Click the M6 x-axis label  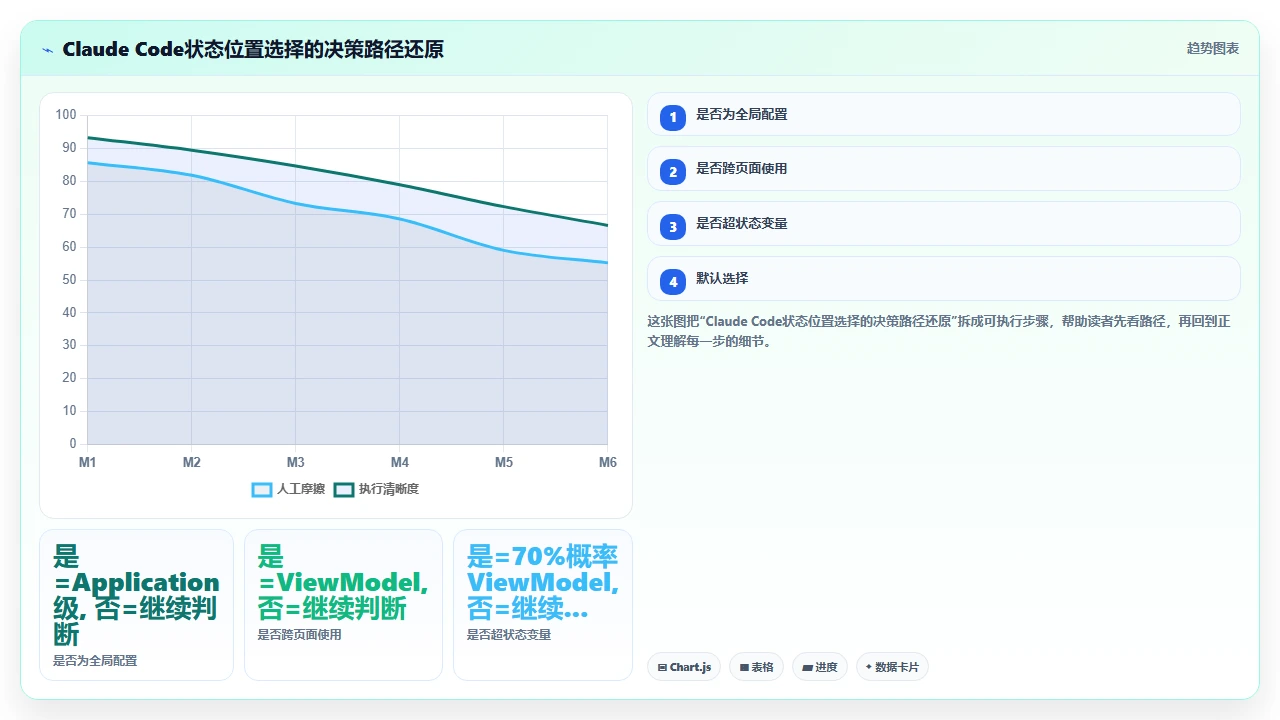coord(608,462)
